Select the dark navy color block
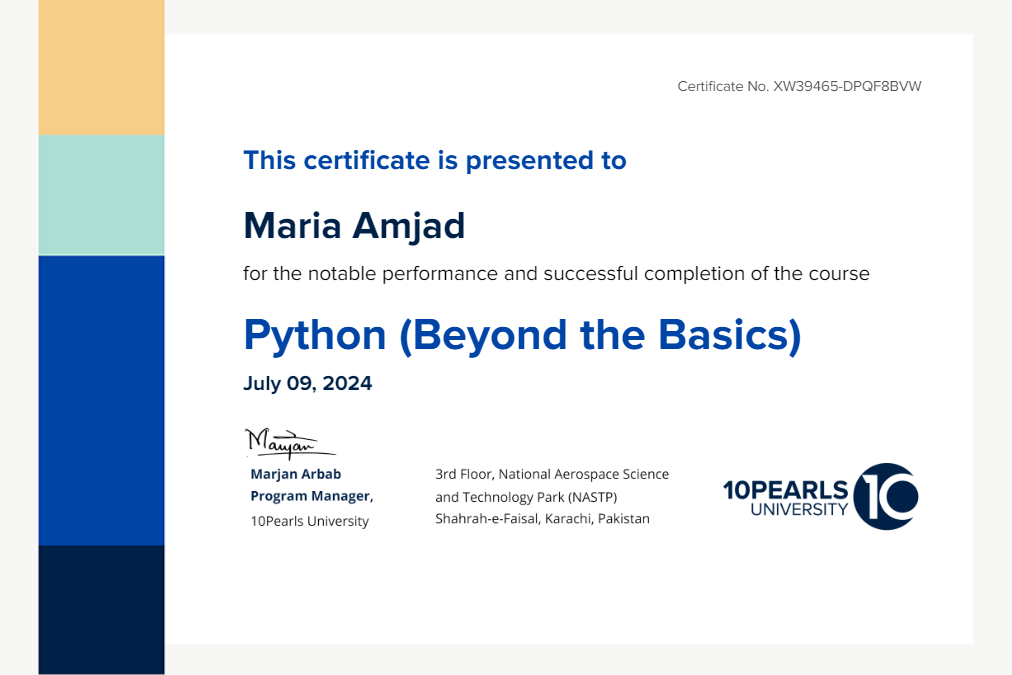1012x675 pixels. [101, 608]
